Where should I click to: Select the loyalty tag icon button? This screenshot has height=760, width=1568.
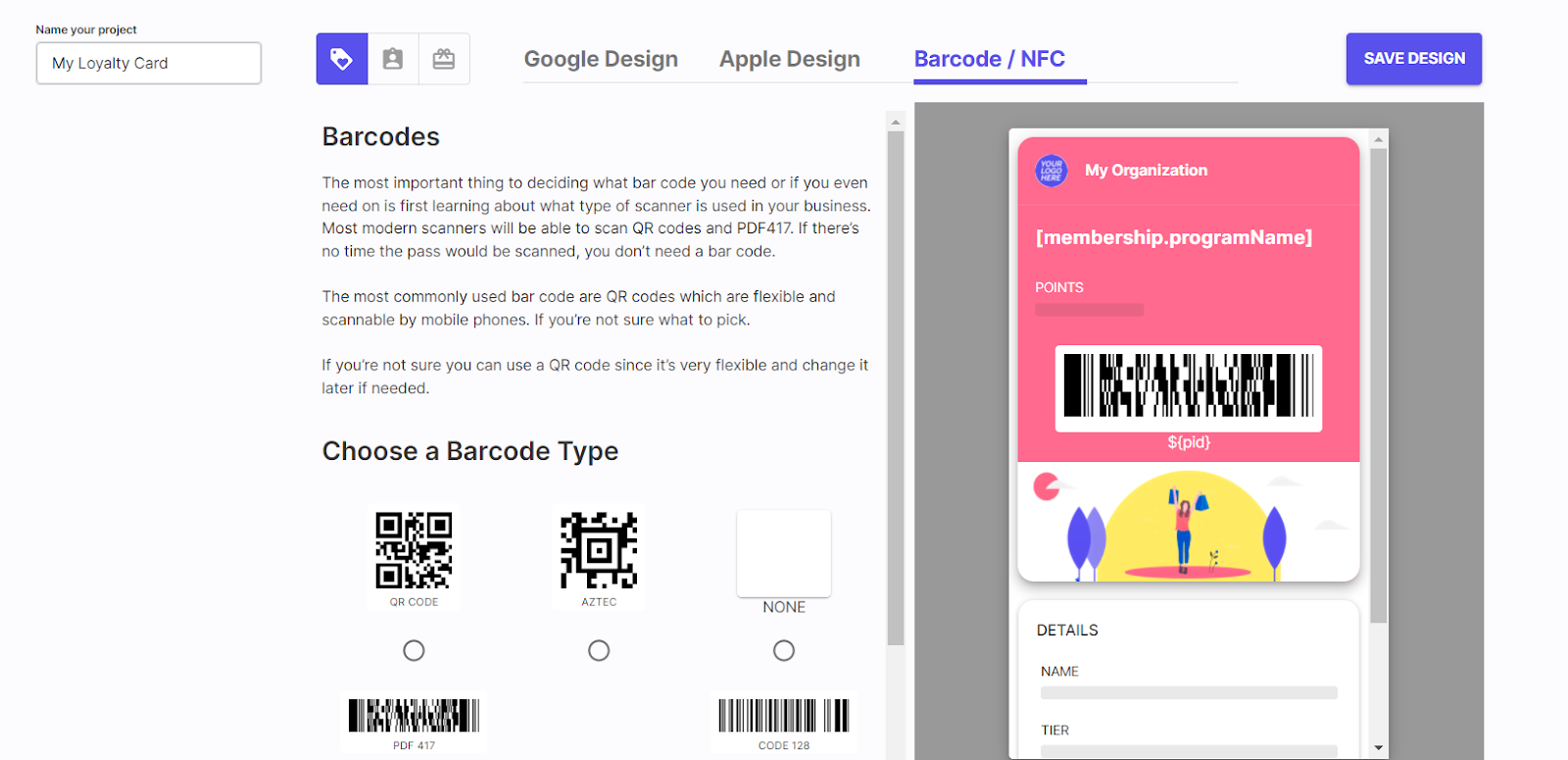pyautogui.click(x=342, y=59)
